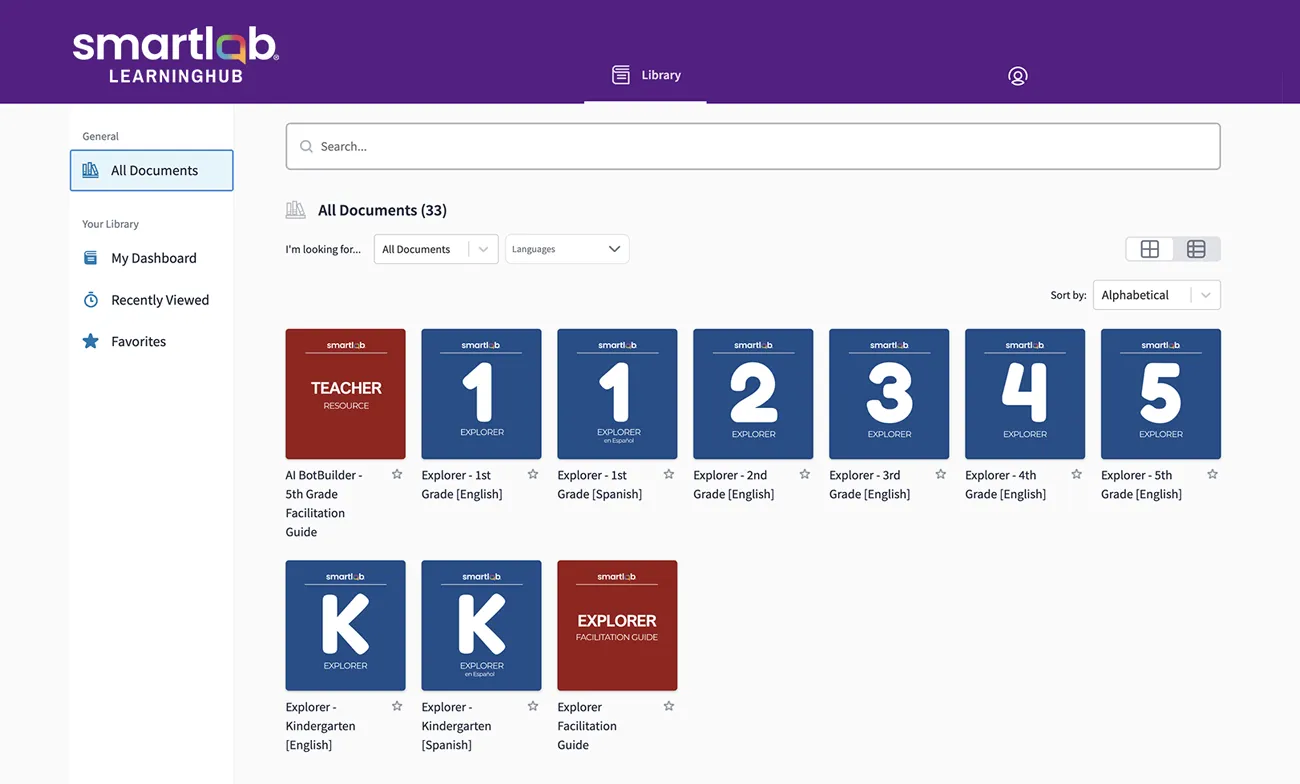Open Explorer 4th Grade cover
Screen dimensions: 1300x784
(1025, 394)
